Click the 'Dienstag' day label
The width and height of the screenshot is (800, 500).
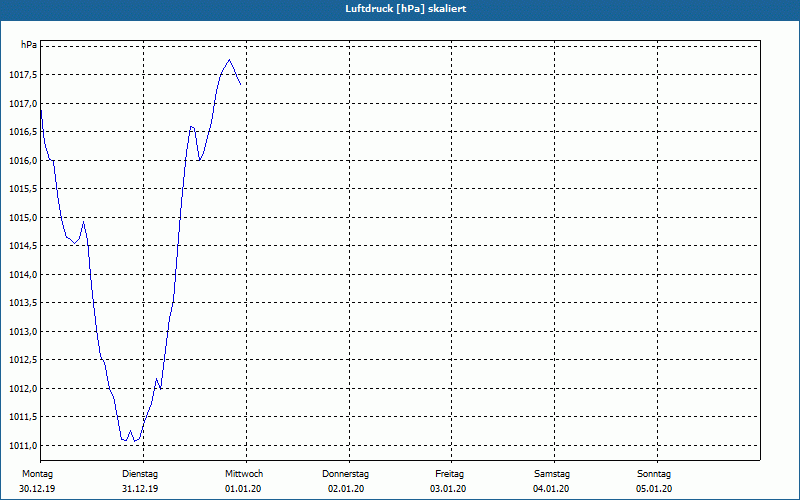[140, 474]
